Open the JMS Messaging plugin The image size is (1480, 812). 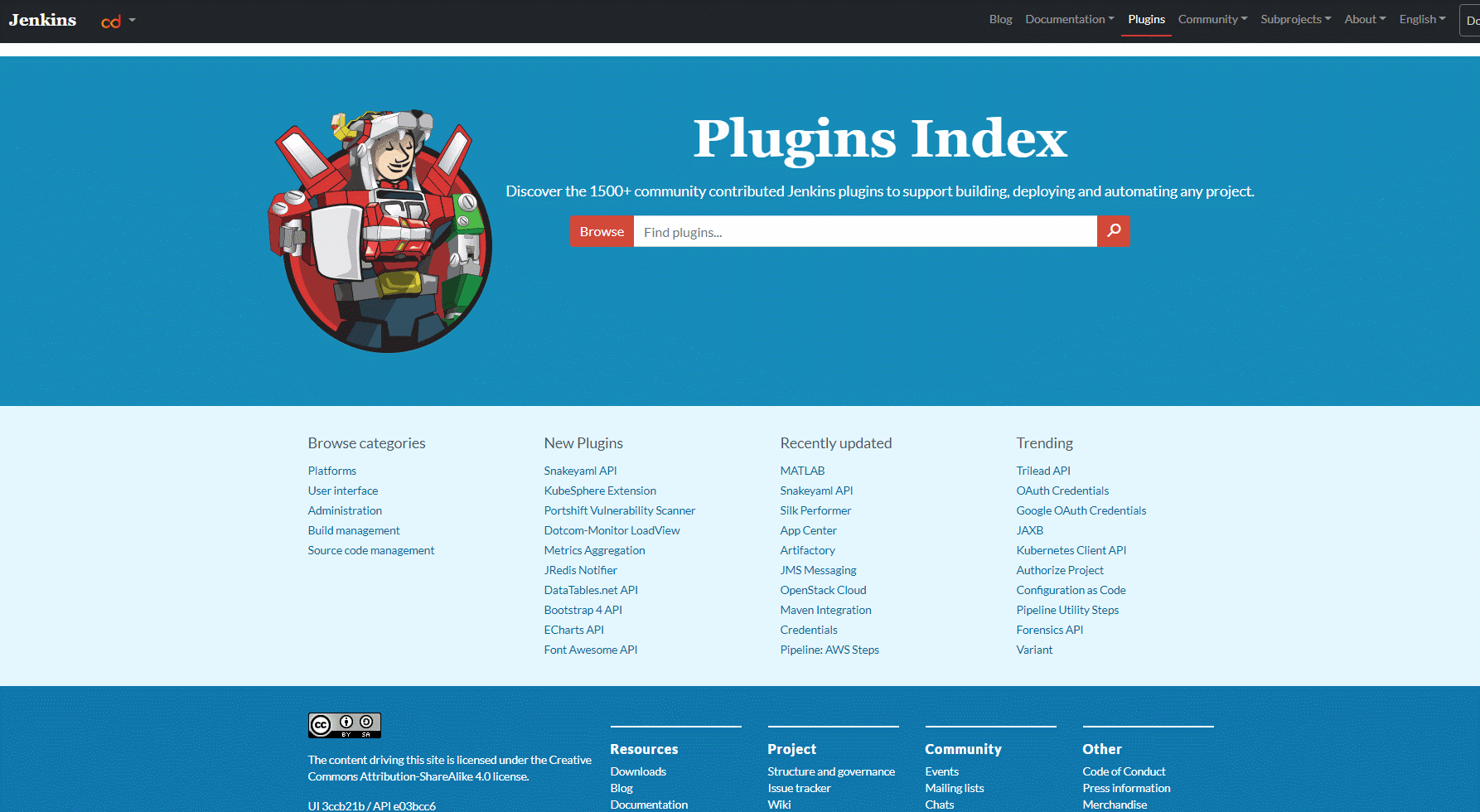point(818,570)
